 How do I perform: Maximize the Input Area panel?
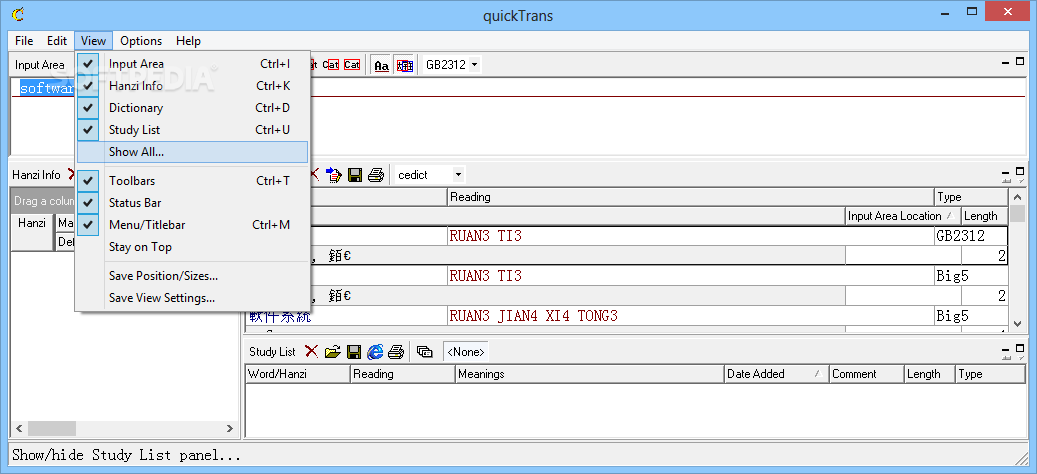[1020, 61]
